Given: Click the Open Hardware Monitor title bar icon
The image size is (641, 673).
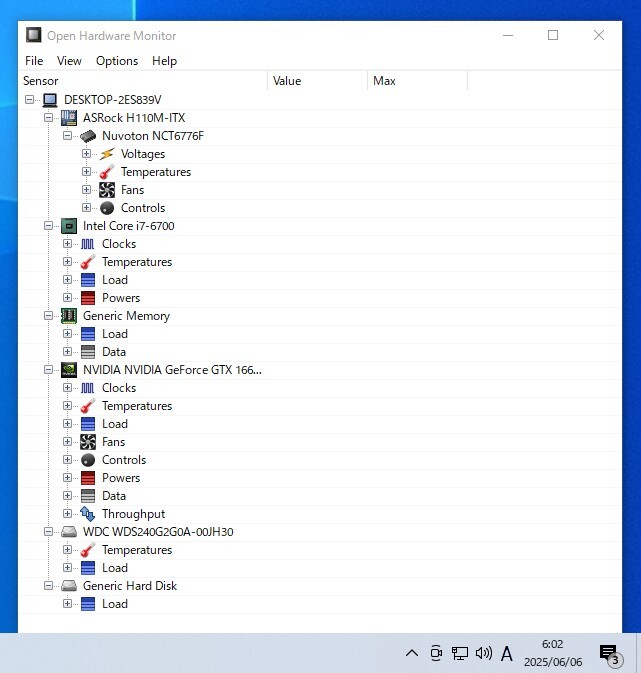Looking at the screenshot, I should (x=34, y=35).
